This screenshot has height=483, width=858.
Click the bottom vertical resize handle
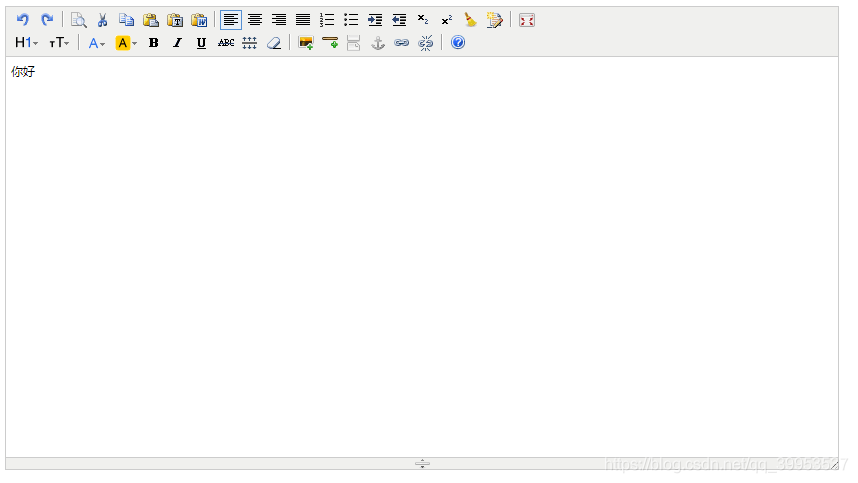point(422,464)
